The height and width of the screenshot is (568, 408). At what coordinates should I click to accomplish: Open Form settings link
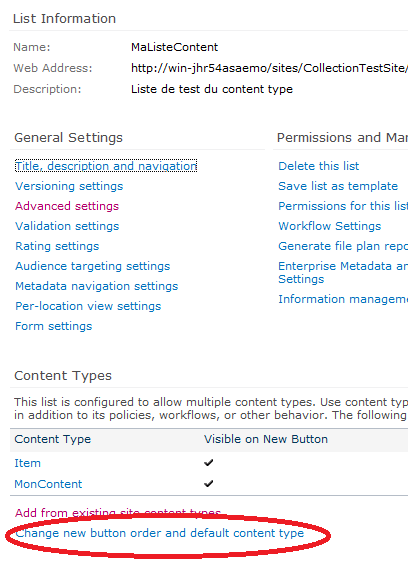click(53, 326)
